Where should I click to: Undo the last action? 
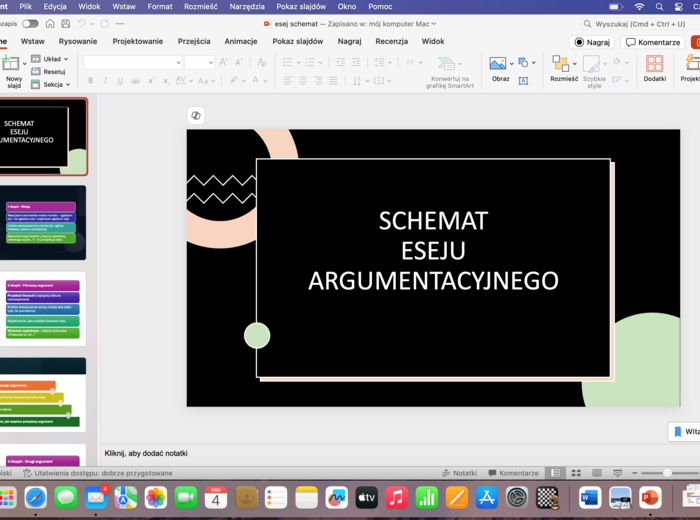pyautogui.click(x=81, y=24)
